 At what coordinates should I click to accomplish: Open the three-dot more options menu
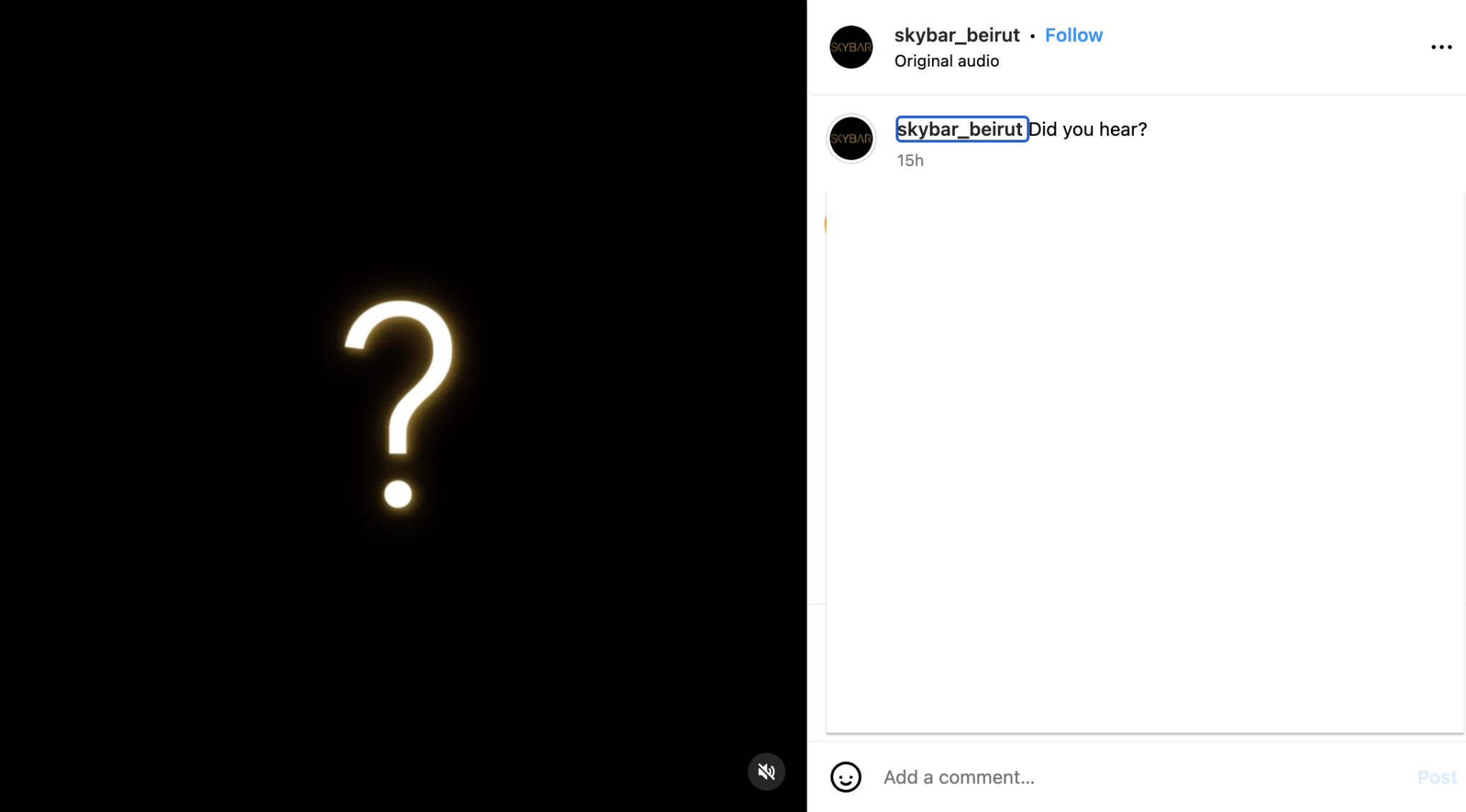coord(1441,47)
